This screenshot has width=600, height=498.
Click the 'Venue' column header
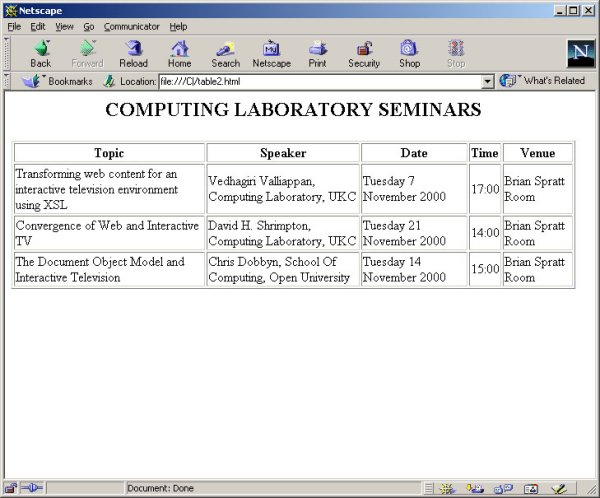tap(538, 153)
